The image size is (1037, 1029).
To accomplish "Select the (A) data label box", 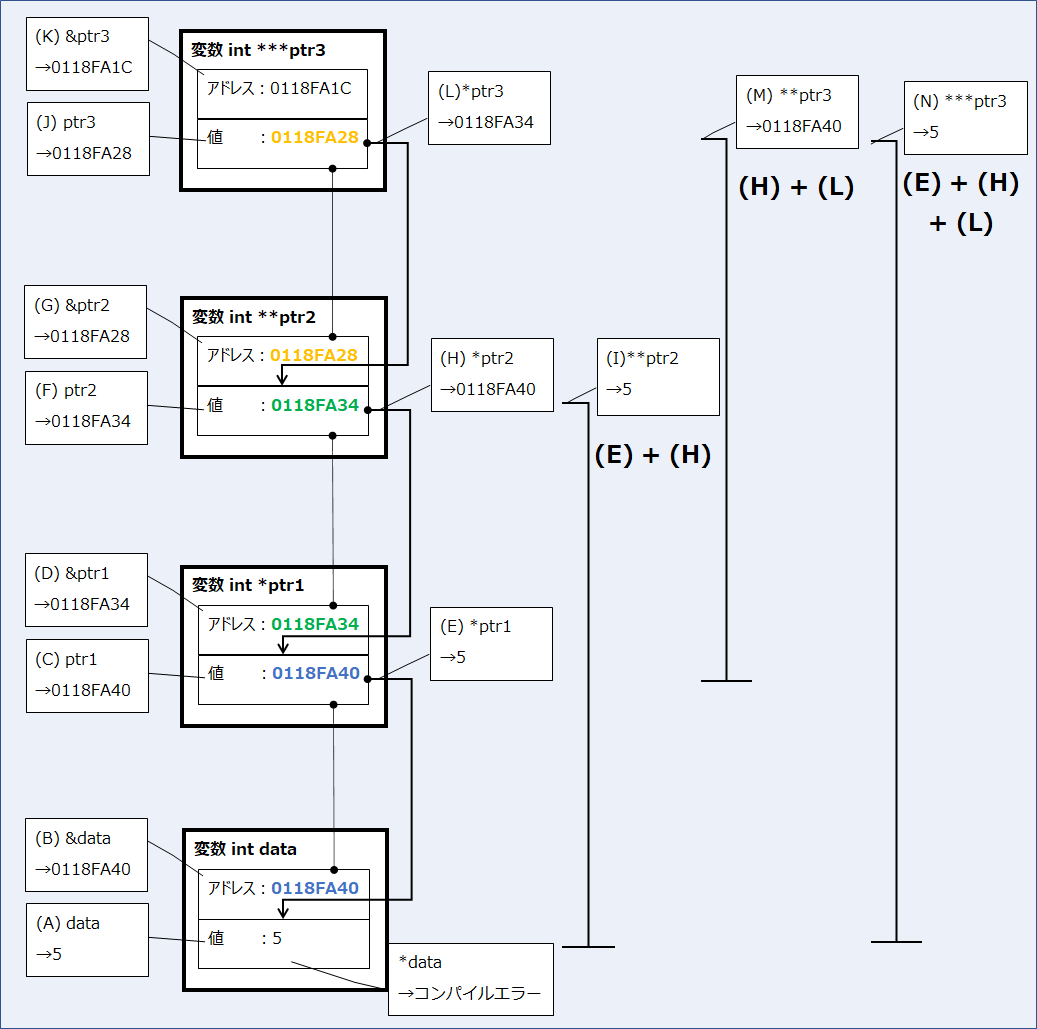I will pyautogui.click(x=87, y=940).
